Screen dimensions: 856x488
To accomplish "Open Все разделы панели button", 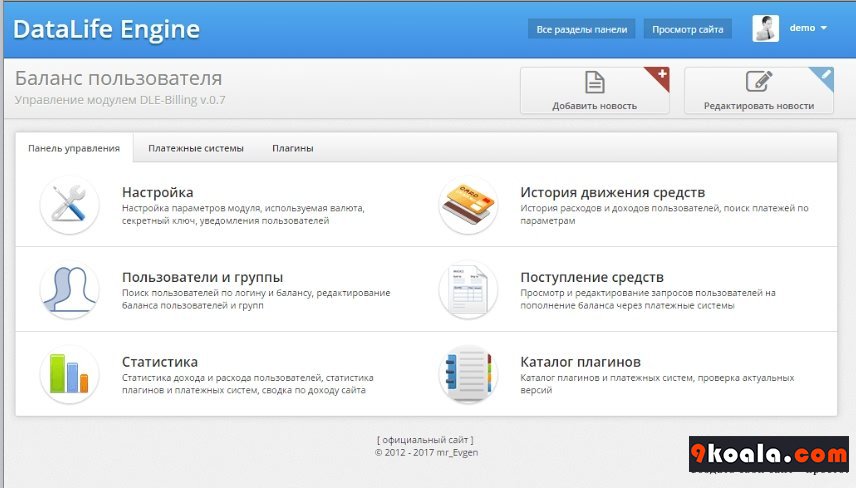I will tap(581, 29).
